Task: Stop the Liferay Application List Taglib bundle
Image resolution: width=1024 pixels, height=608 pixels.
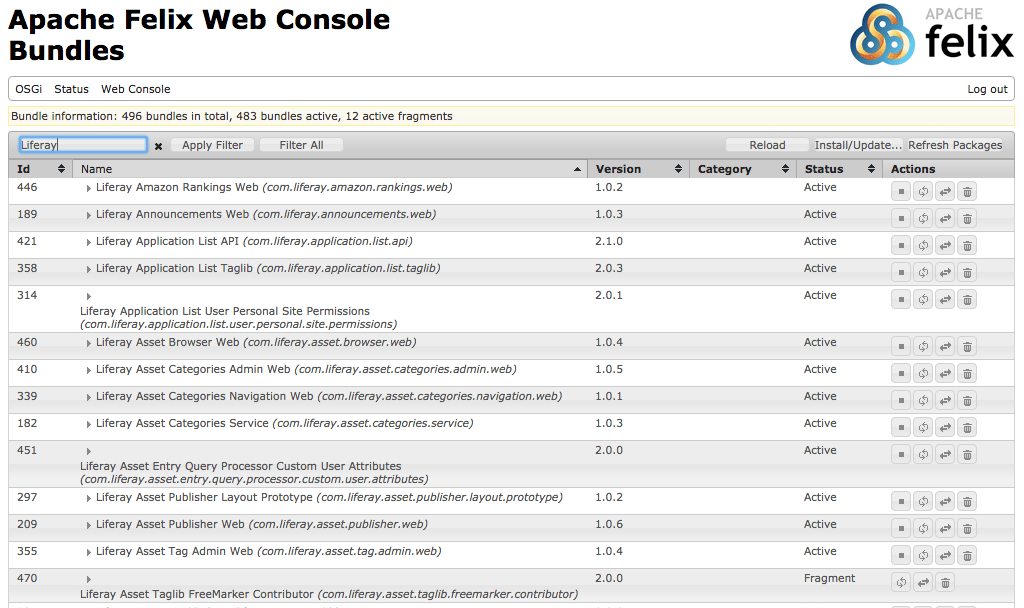Action: click(901, 272)
